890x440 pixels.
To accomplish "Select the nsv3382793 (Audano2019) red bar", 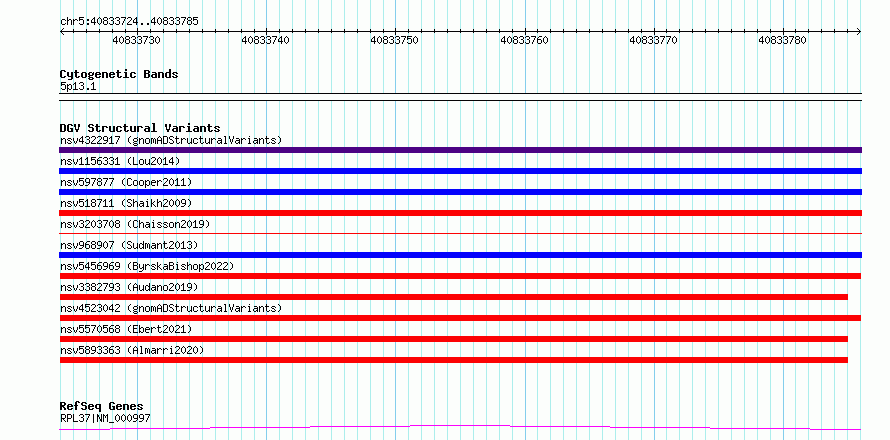I will coord(454,297).
